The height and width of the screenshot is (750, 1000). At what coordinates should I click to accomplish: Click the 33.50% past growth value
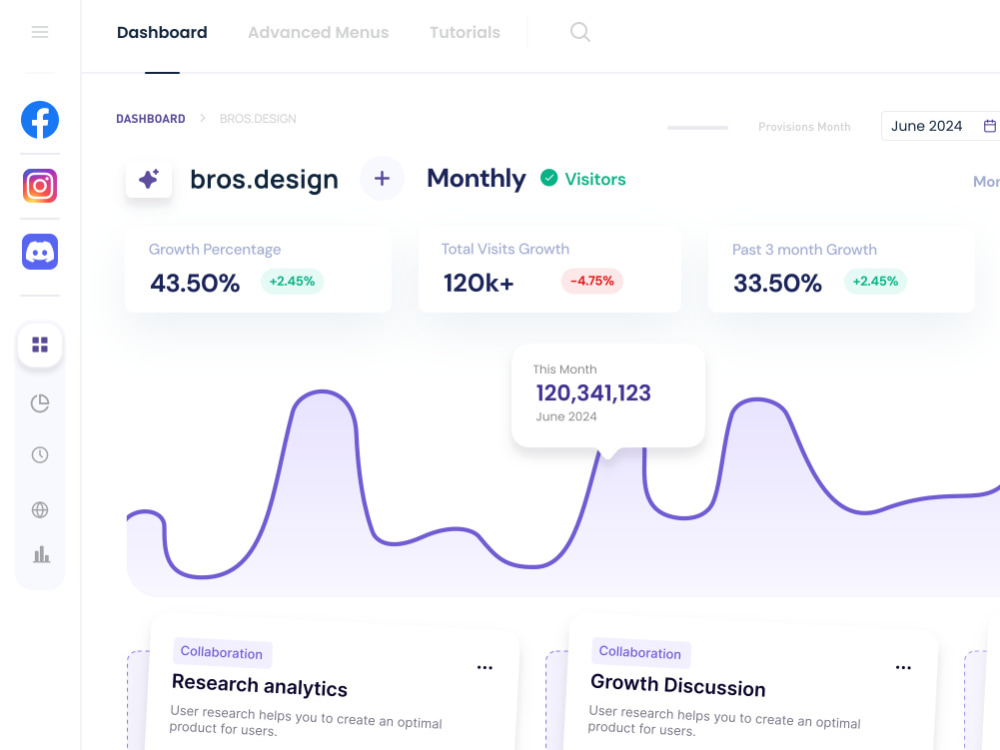777,283
